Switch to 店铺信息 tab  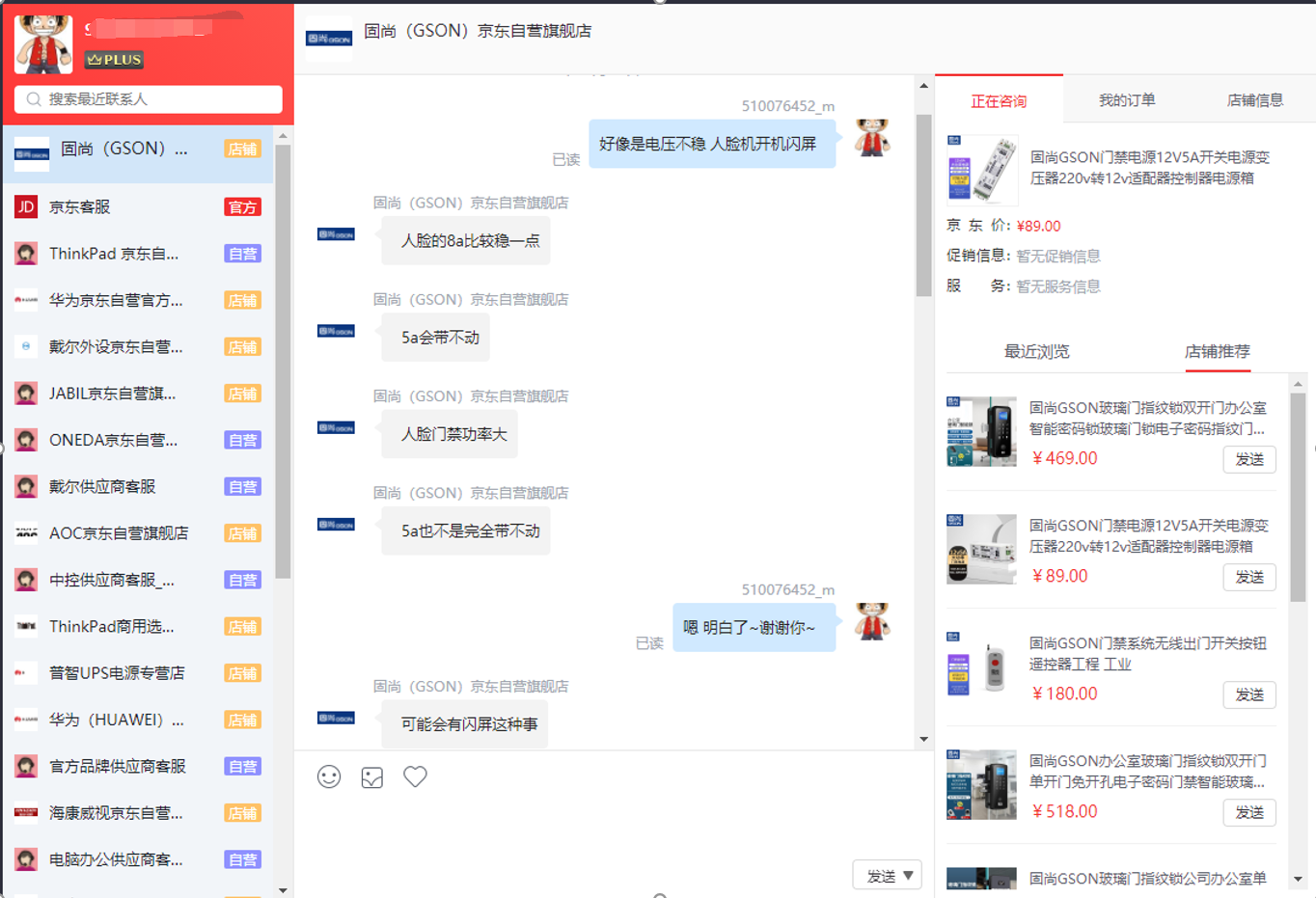pyautogui.click(x=1254, y=100)
